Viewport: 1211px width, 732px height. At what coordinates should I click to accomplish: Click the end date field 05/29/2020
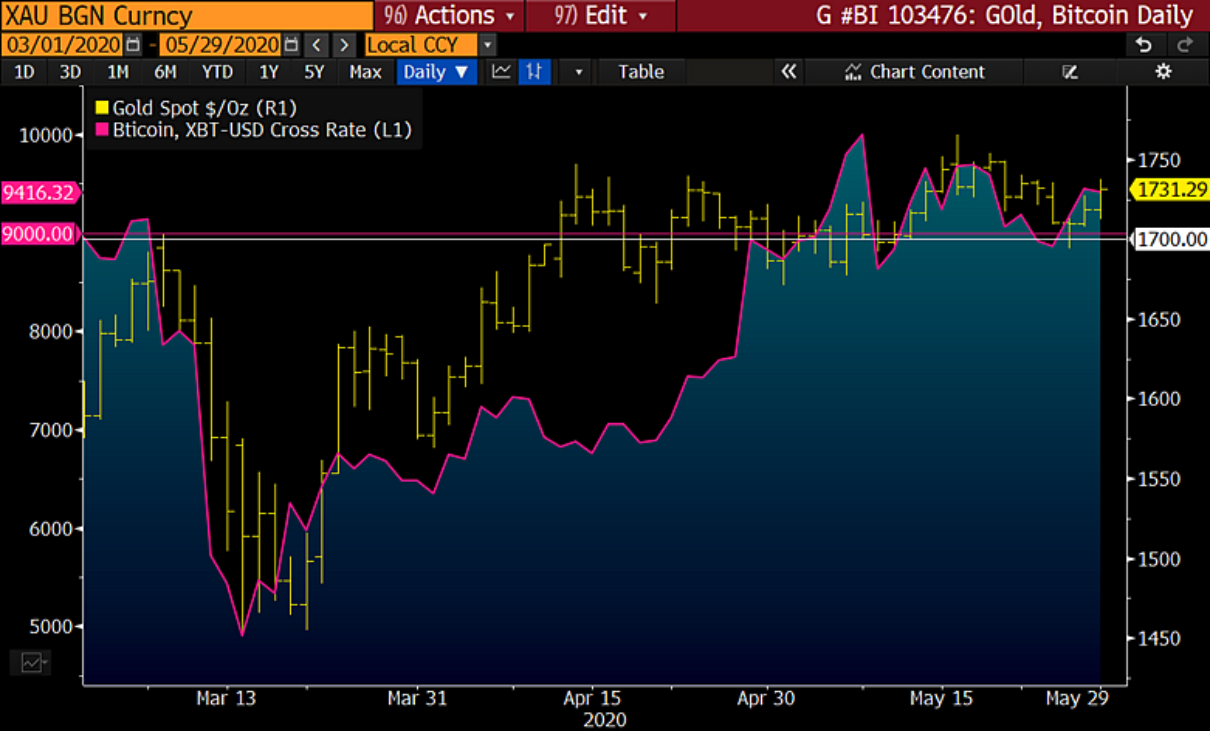click(x=220, y=45)
